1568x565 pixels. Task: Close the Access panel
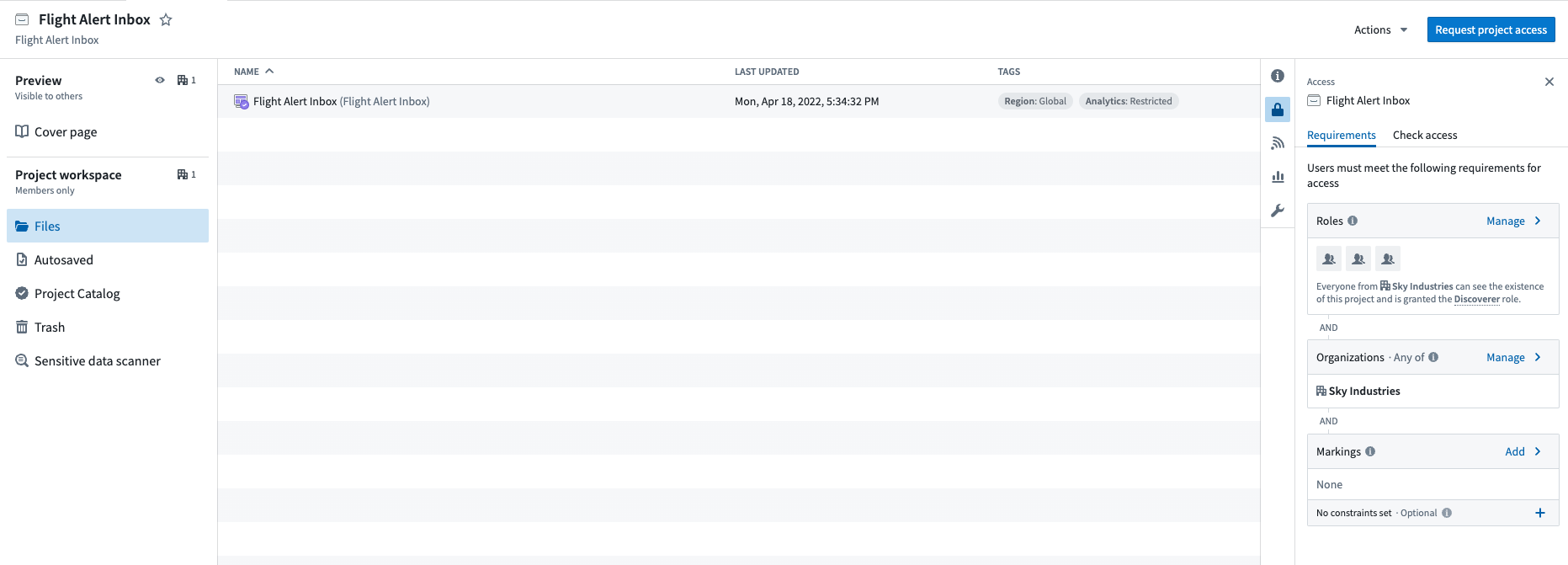pos(1549,82)
